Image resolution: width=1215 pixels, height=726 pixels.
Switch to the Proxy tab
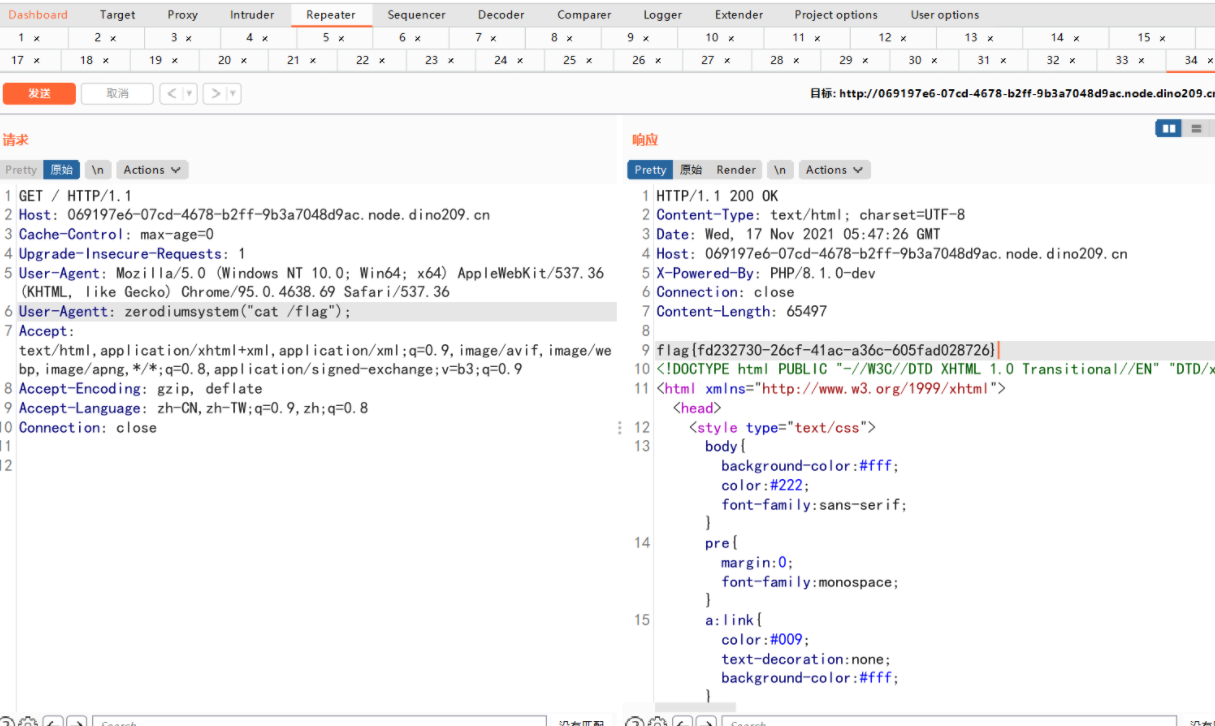point(183,15)
